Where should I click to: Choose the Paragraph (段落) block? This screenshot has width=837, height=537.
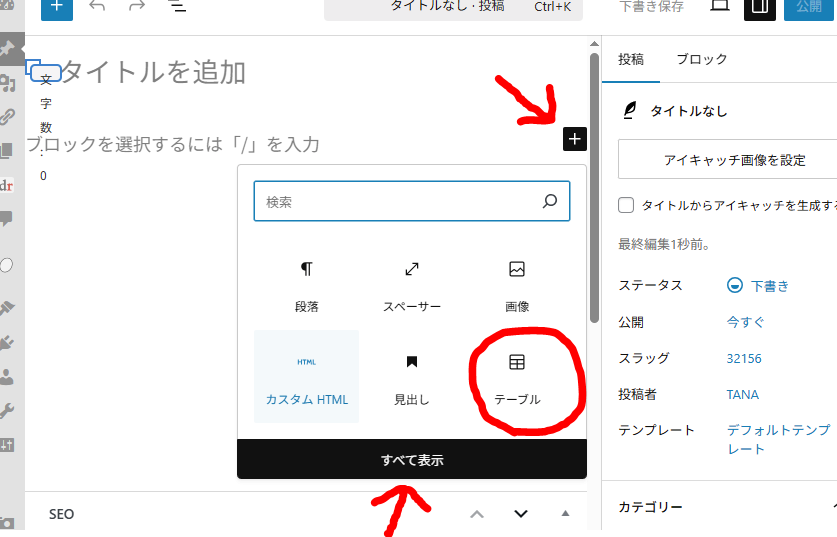click(307, 285)
